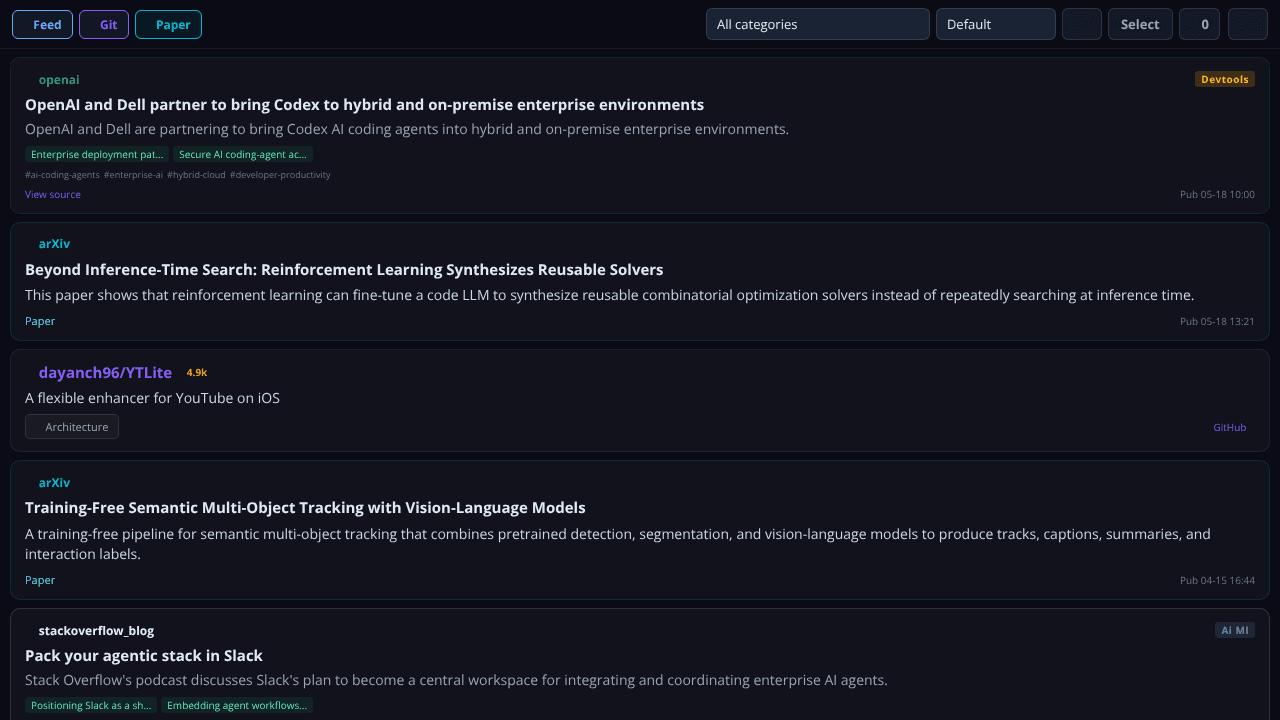Click the Pub 04-15 16:44 timestamp
1280x720 pixels.
point(1217,580)
